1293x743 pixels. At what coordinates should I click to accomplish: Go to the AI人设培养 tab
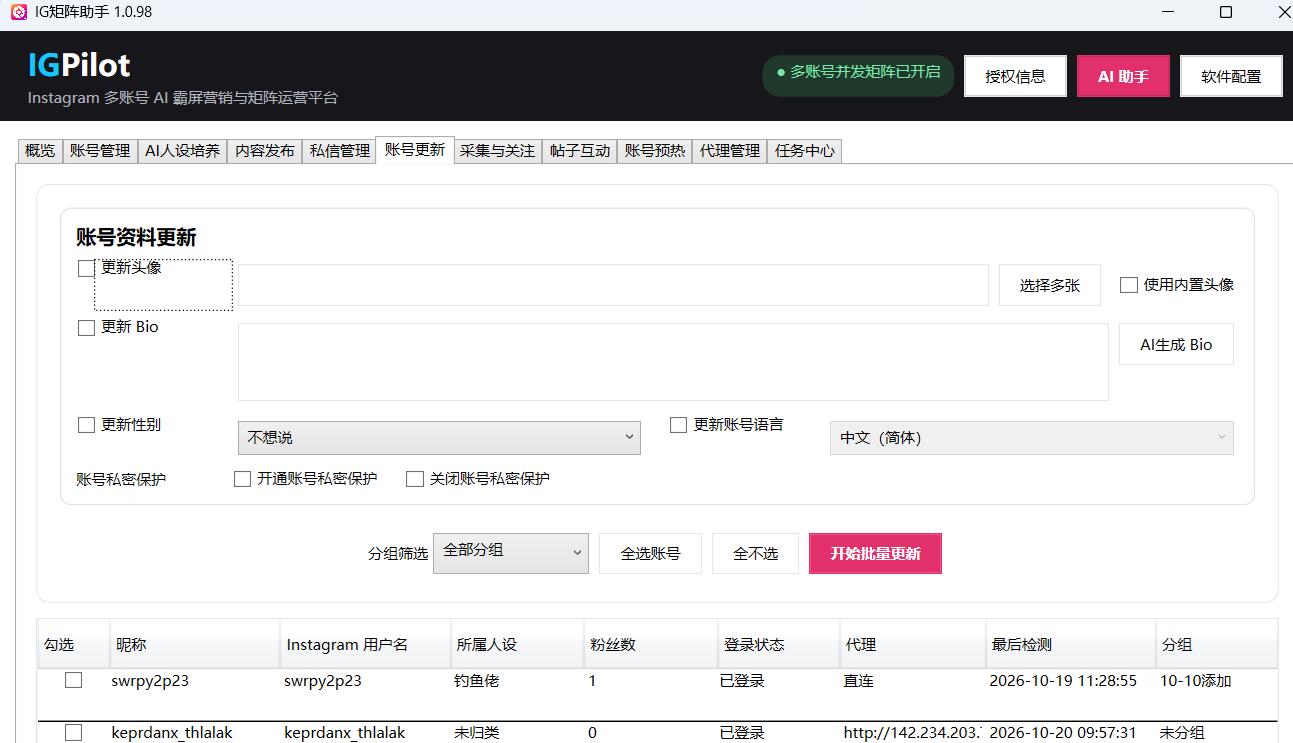[x=182, y=151]
